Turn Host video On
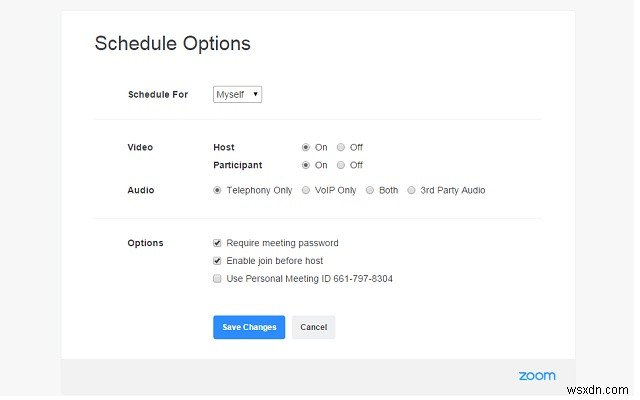This screenshot has height=400, width=640. (x=306, y=147)
